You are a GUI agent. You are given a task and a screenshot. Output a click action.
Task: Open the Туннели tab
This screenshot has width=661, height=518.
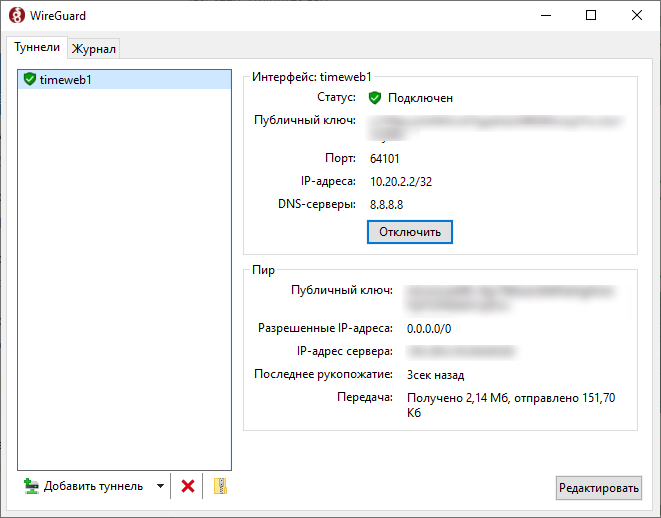coord(37,47)
